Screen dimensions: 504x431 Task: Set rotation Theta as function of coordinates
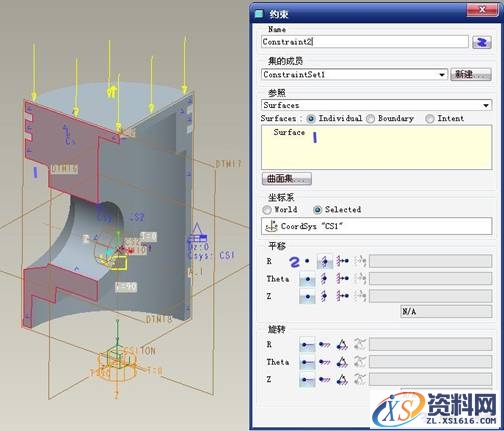[360, 362]
